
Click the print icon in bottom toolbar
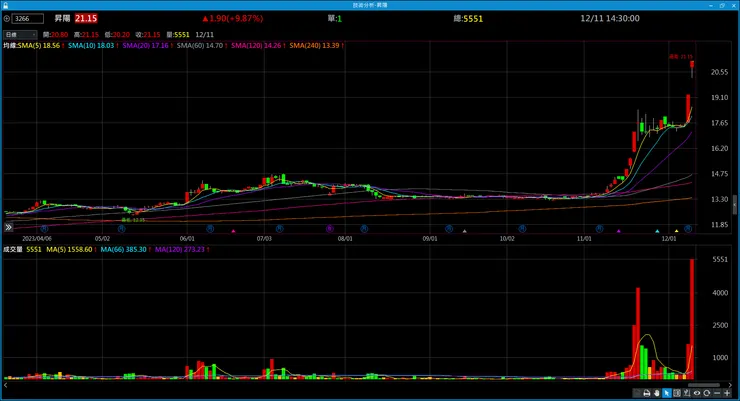pos(647,393)
